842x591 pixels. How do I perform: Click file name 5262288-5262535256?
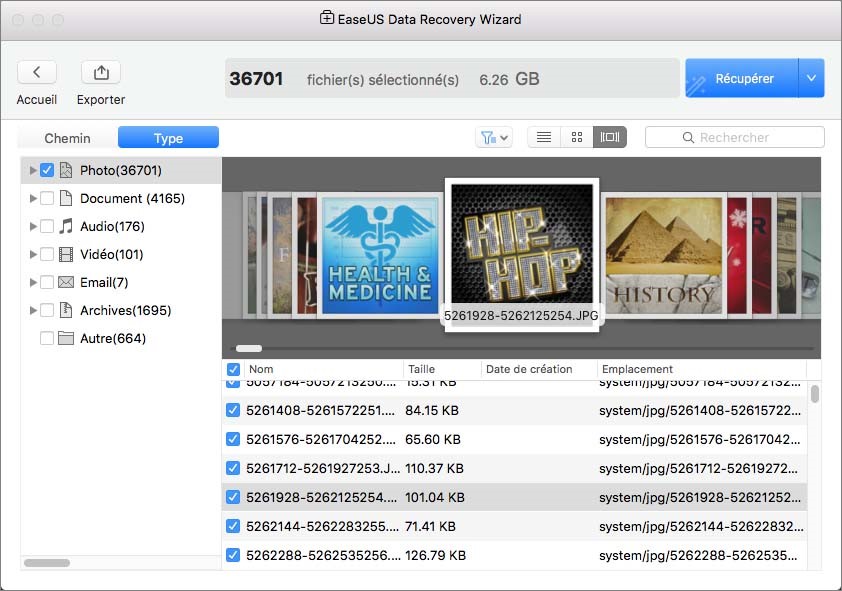[323, 556]
